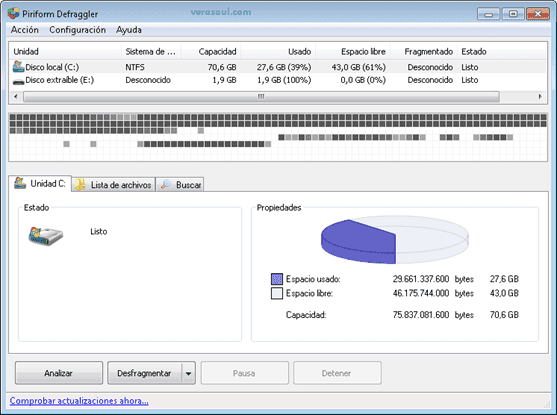This screenshot has width=557, height=415.
Task: Click the 70,6 GB capacity cell in the drive list
Action: click(x=222, y=67)
